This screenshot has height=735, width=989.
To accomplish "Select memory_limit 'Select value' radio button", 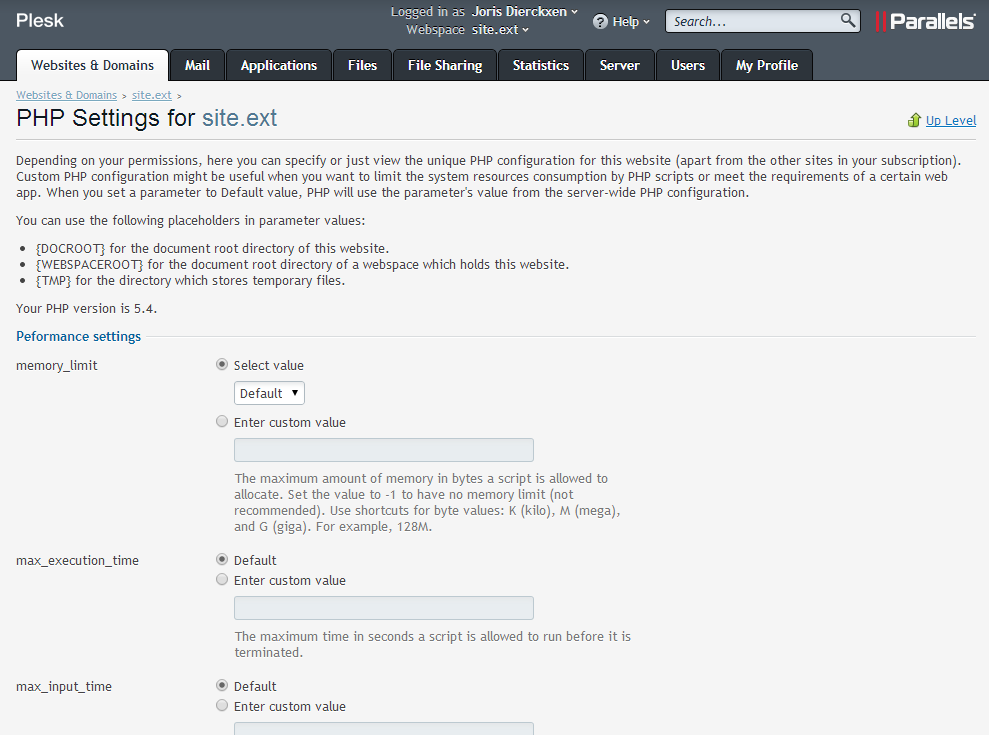I will pos(222,365).
